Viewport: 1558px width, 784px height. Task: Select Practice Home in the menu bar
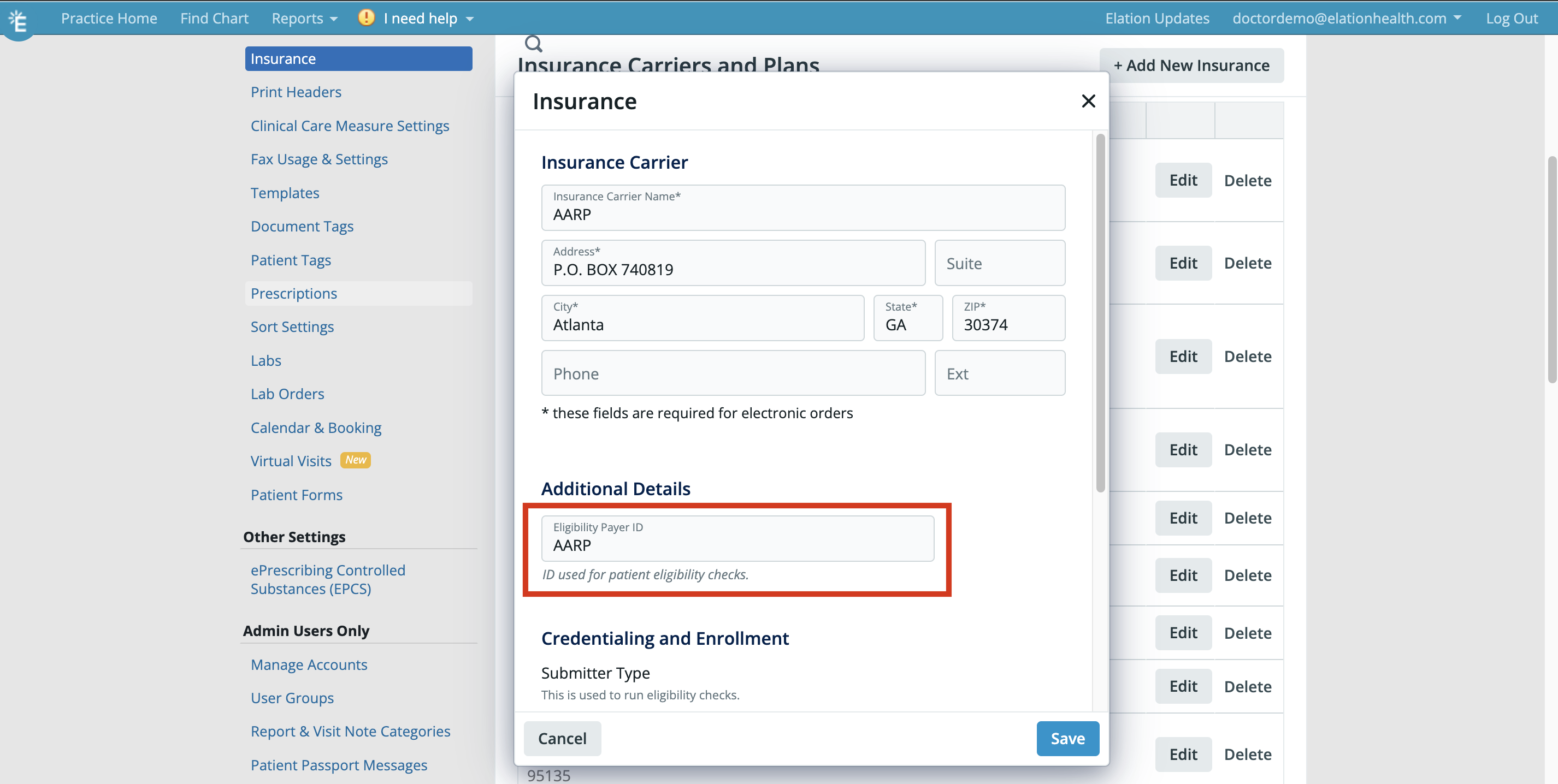click(109, 17)
